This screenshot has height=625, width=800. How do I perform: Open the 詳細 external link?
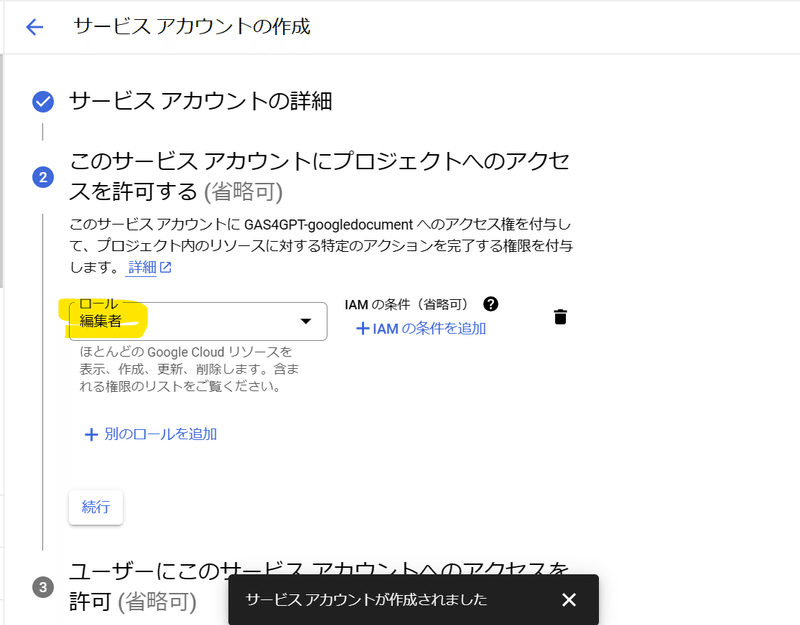point(149,267)
